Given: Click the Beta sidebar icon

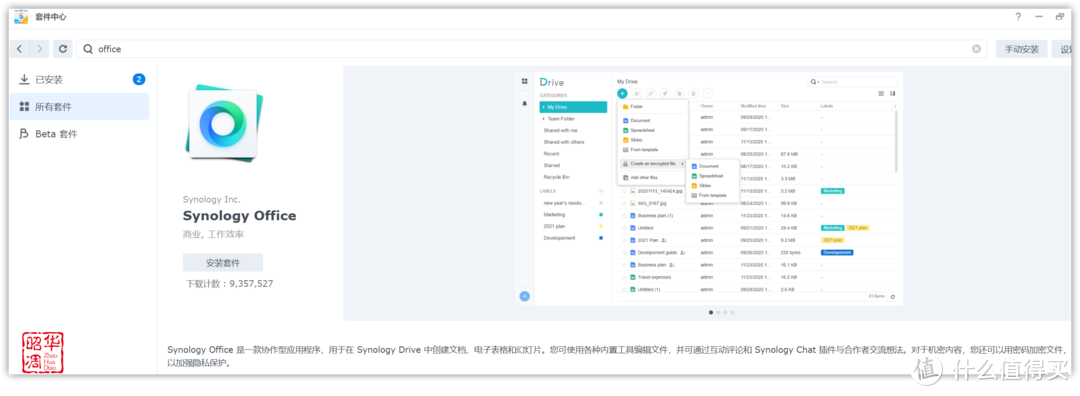Looking at the screenshot, I should (x=24, y=134).
